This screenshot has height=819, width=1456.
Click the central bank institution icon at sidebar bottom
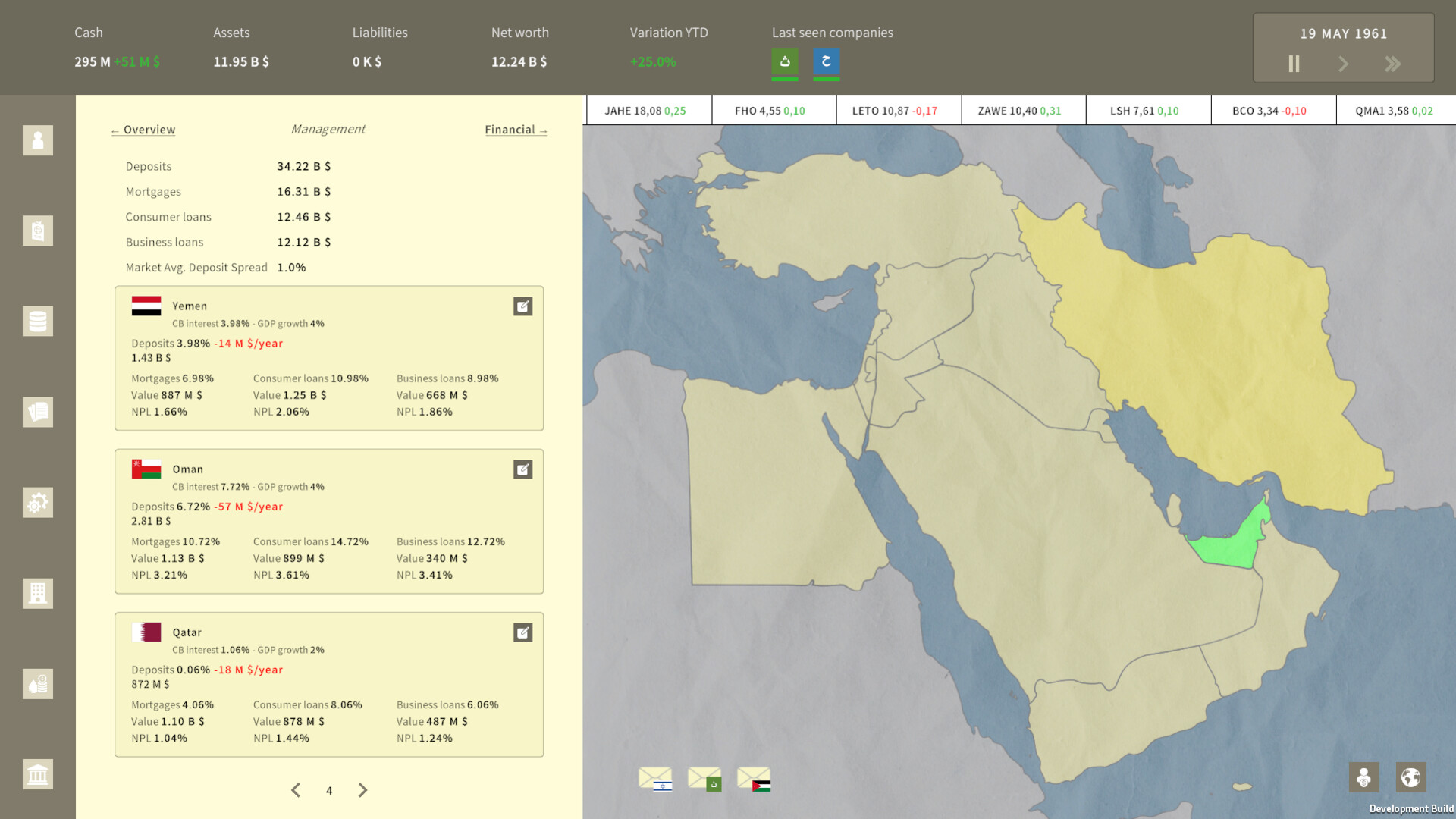click(37, 774)
